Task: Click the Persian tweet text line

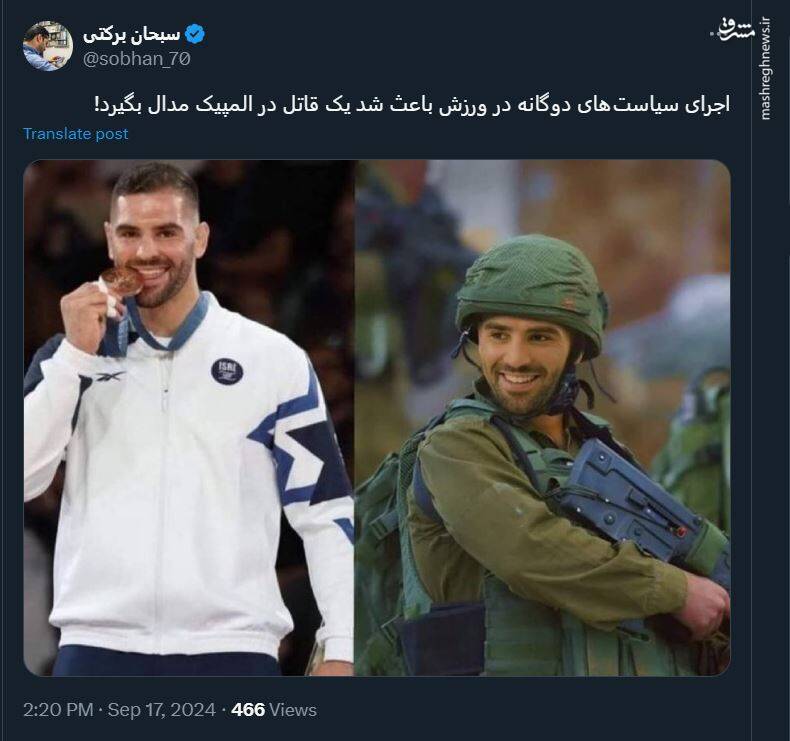Action: point(412,105)
